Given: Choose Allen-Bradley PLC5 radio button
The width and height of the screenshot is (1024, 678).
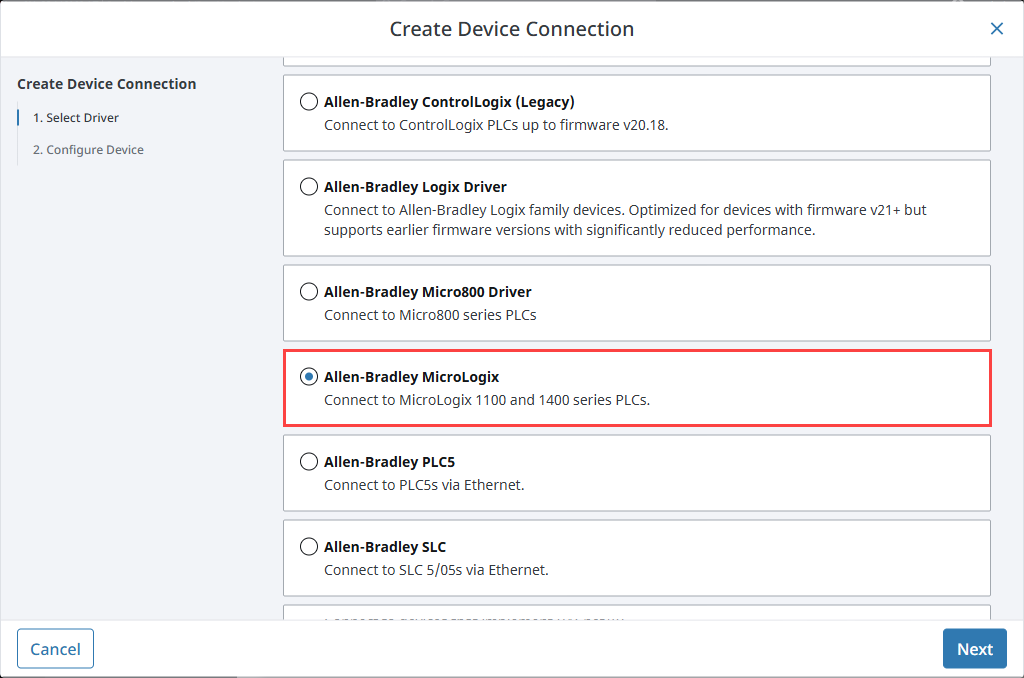Looking at the screenshot, I should point(309,462).
